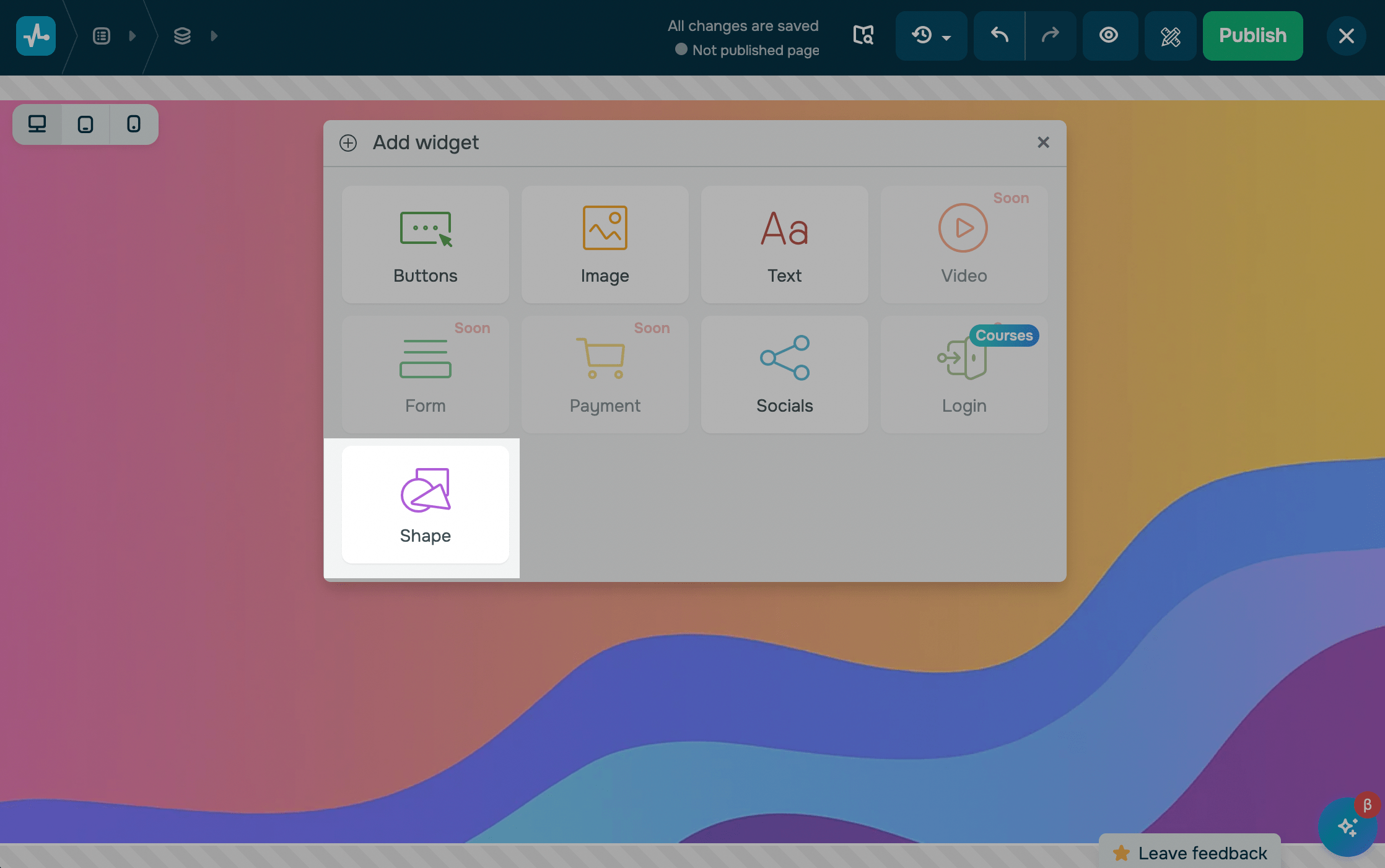Click the undo arrow icon

pos(999,35)
